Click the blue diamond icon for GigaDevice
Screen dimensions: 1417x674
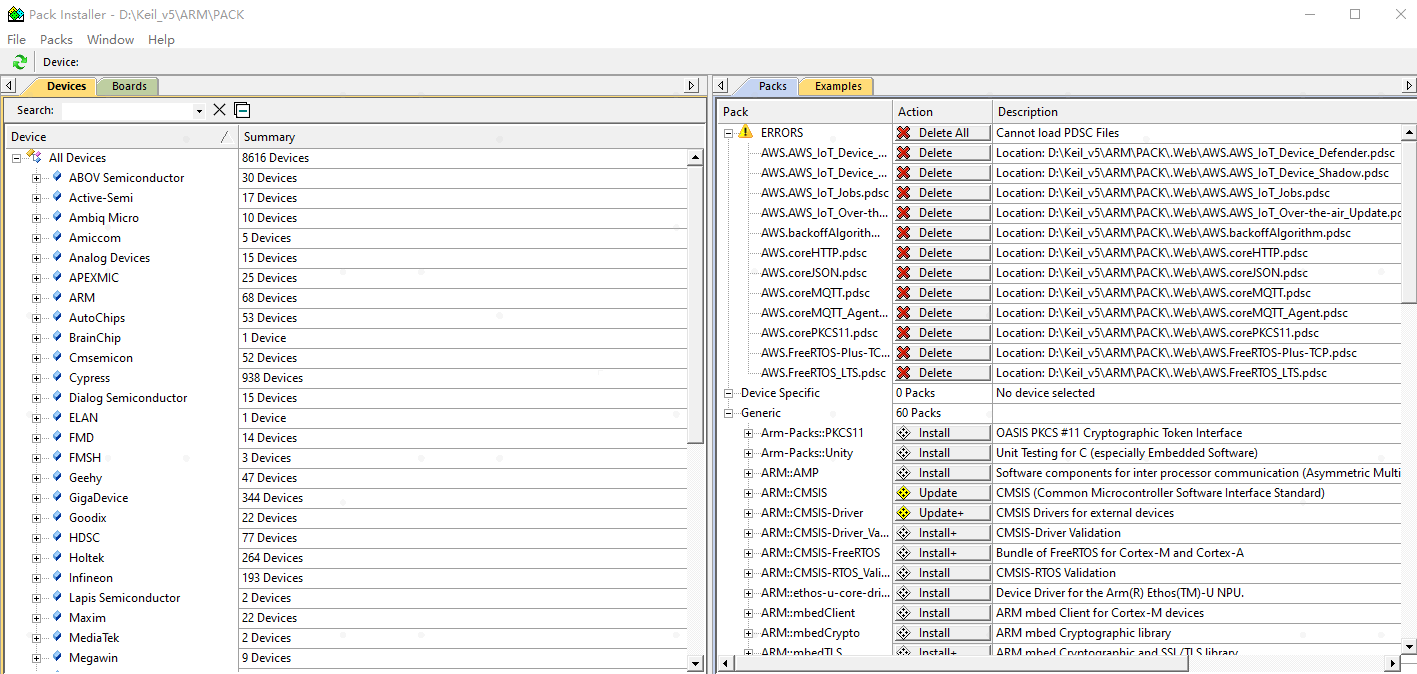[57, 497]
